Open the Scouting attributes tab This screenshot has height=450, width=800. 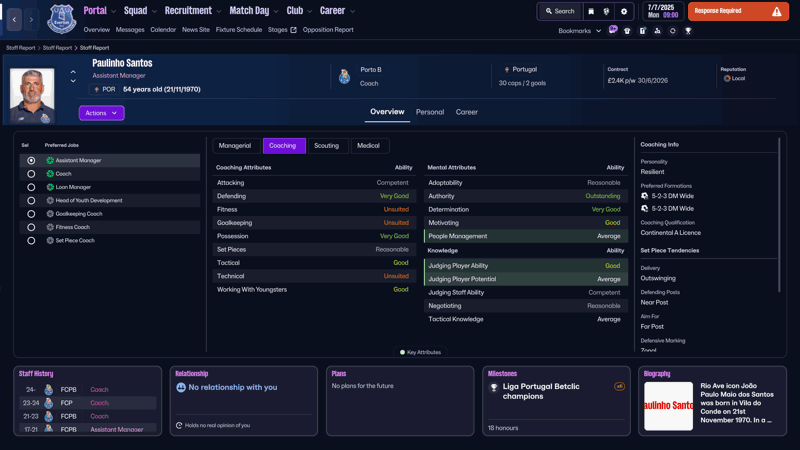(327, 146)
